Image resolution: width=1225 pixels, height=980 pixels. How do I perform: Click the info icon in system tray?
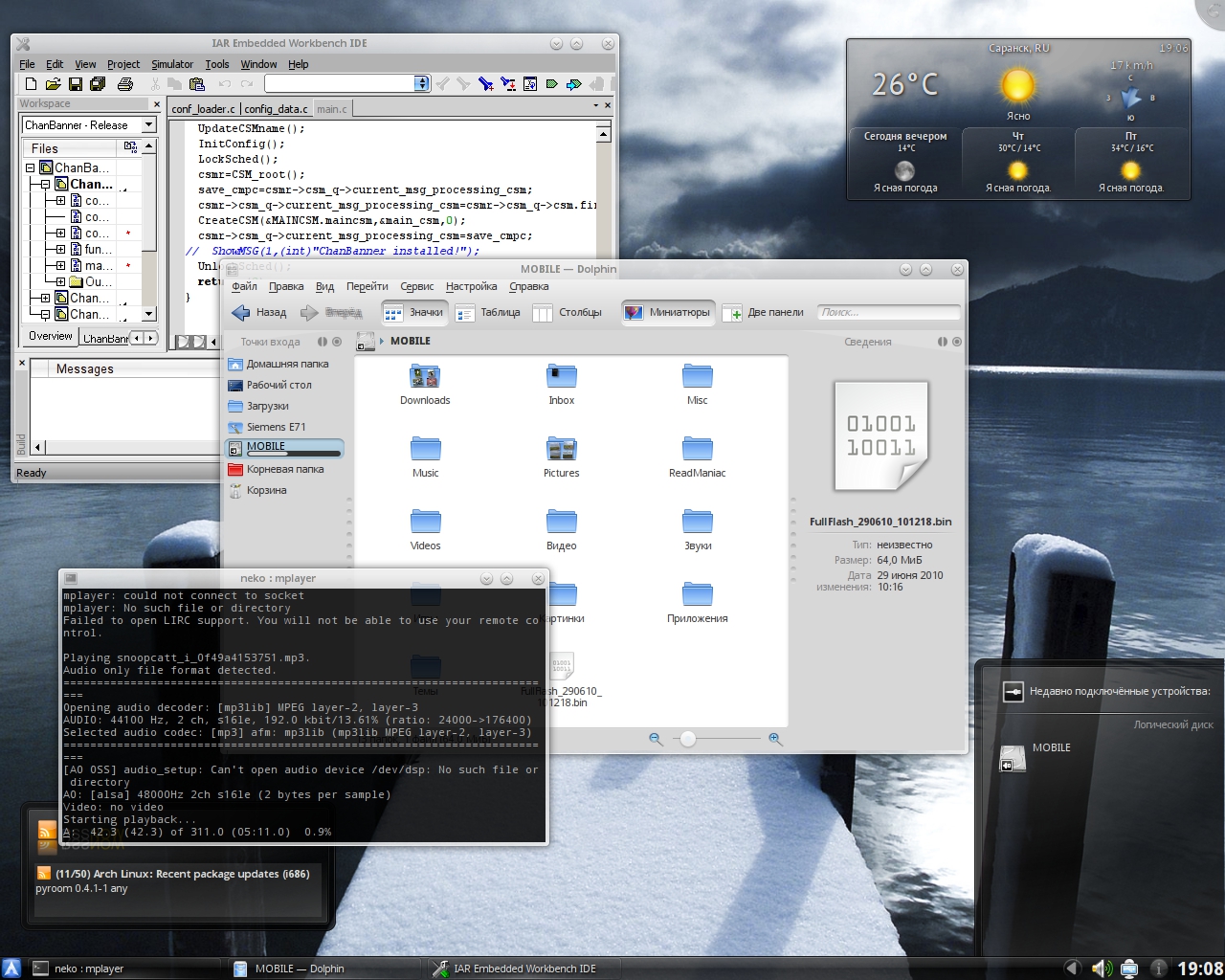point(1158,969)
